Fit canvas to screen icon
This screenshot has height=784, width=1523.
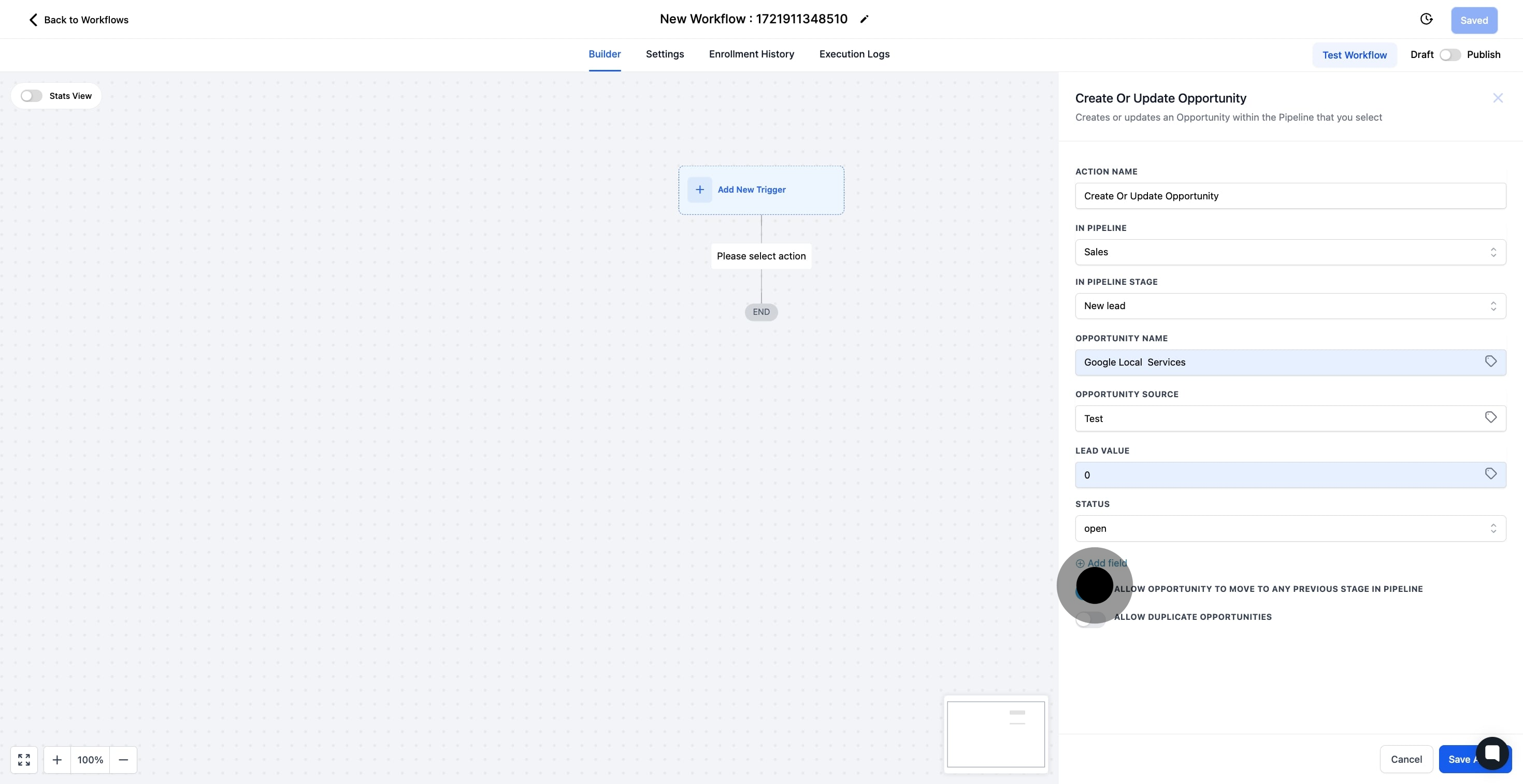[24, 760]
